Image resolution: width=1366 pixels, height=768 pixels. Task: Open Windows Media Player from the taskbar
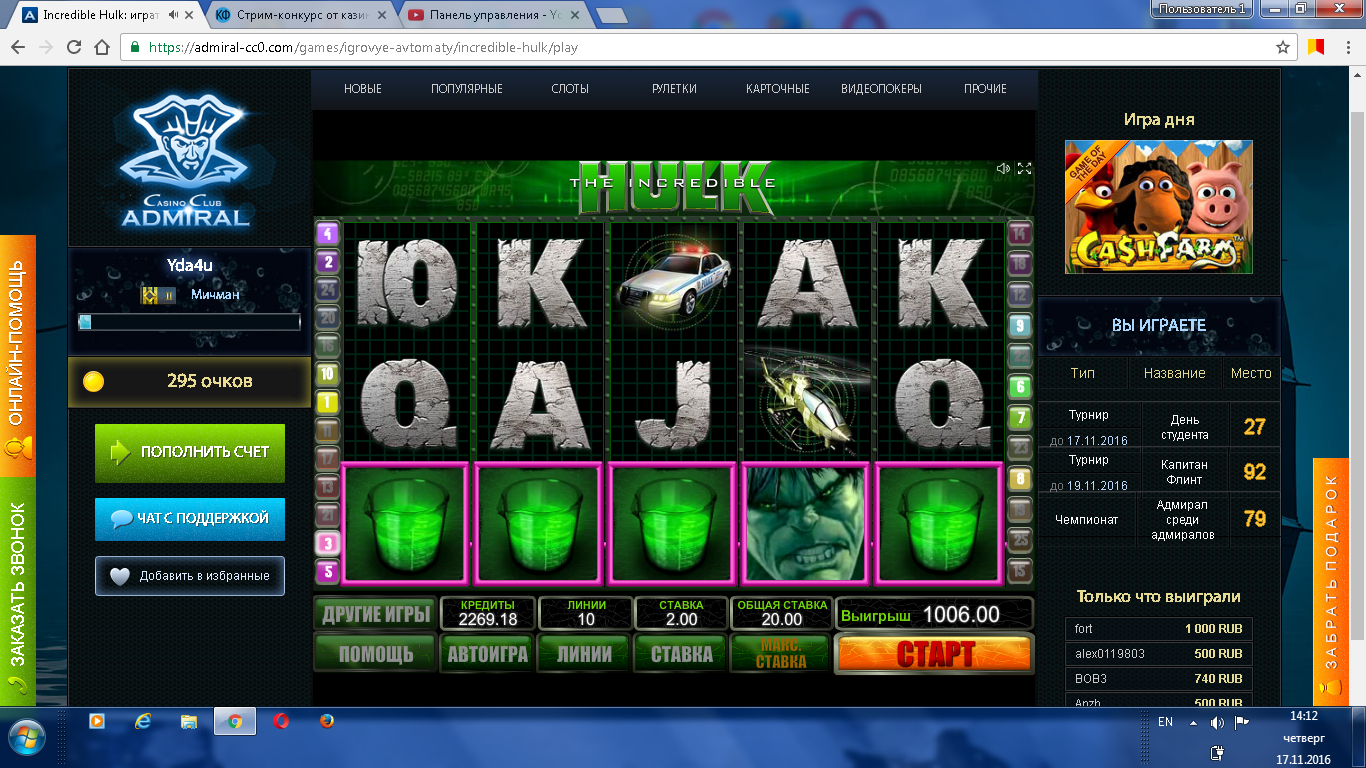click(x=97, y=721)
